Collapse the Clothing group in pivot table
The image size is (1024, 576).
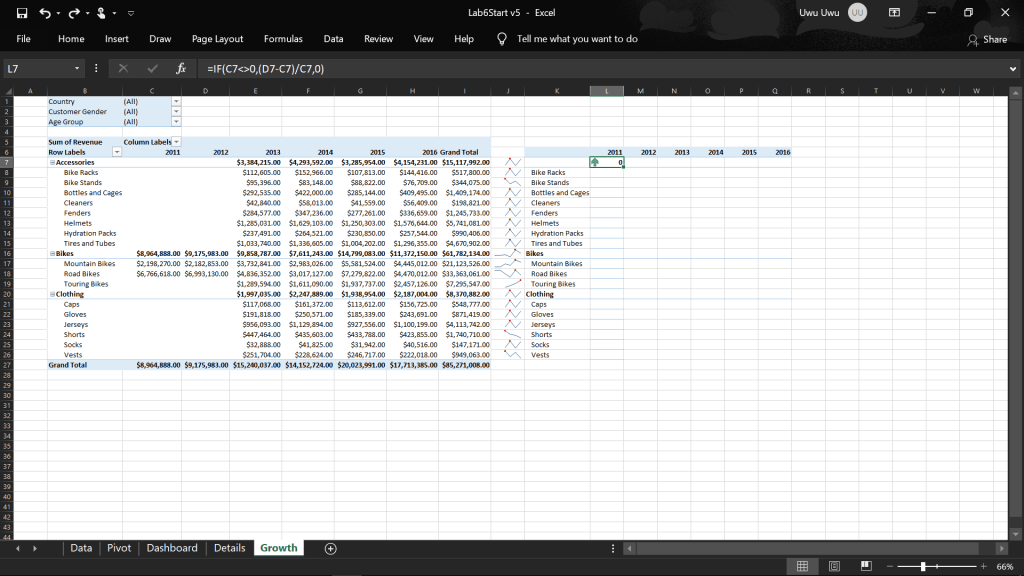tap(51, 294)
